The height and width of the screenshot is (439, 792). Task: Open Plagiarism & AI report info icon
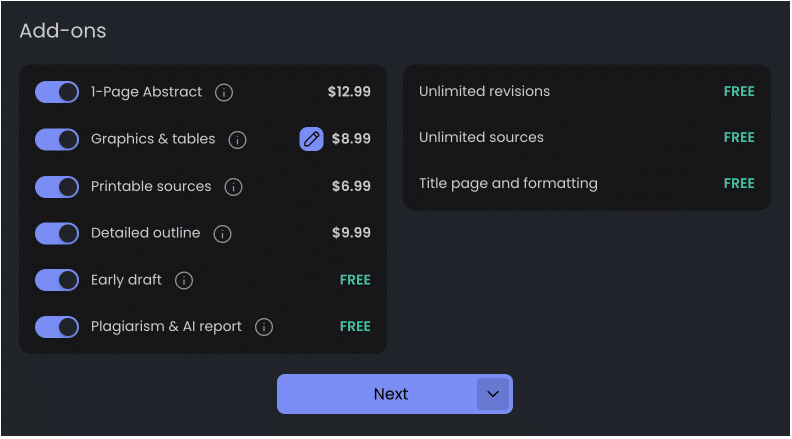[x=264, y=327]
